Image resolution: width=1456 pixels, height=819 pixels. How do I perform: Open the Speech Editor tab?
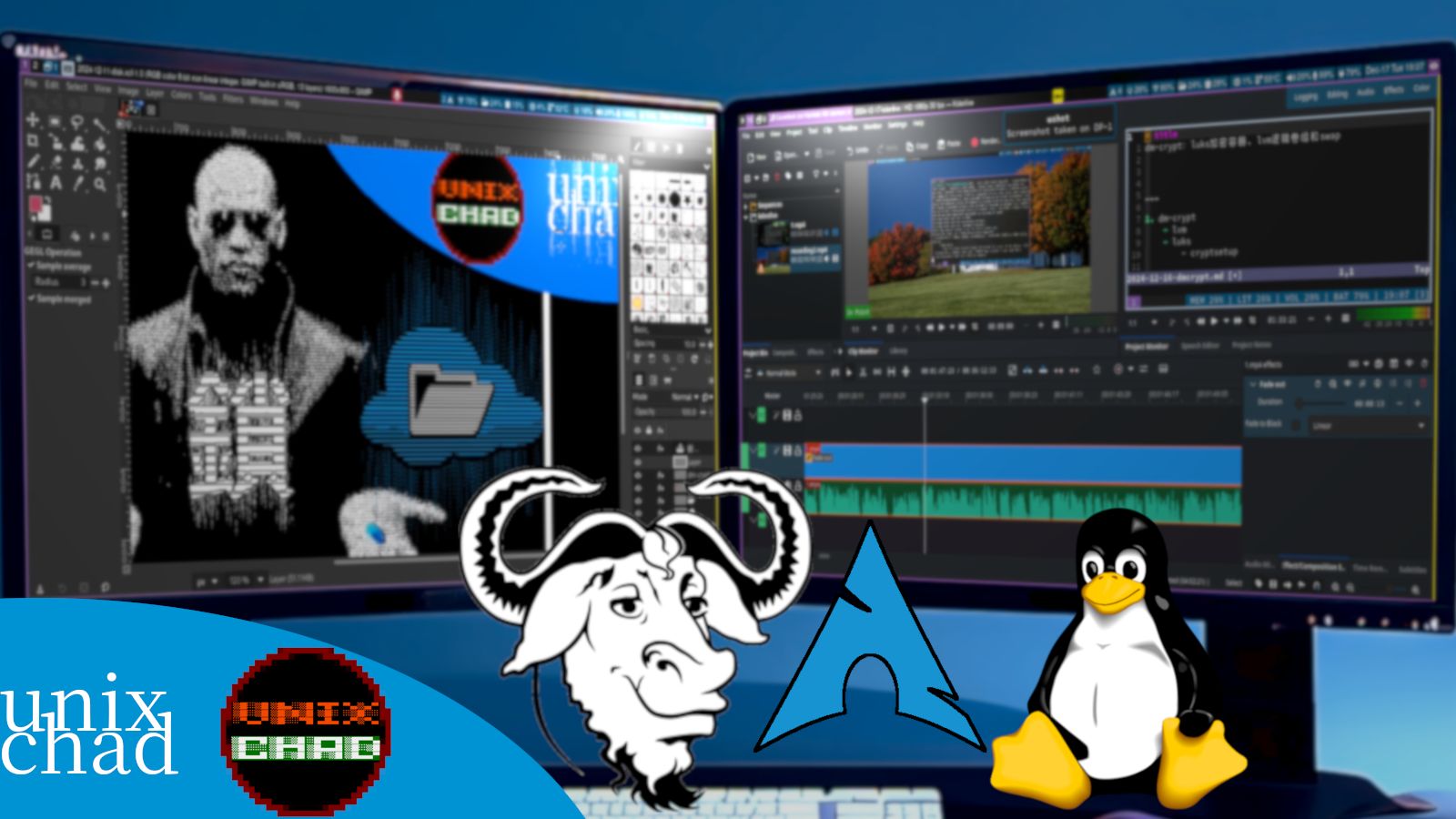tap(1200, 346)
